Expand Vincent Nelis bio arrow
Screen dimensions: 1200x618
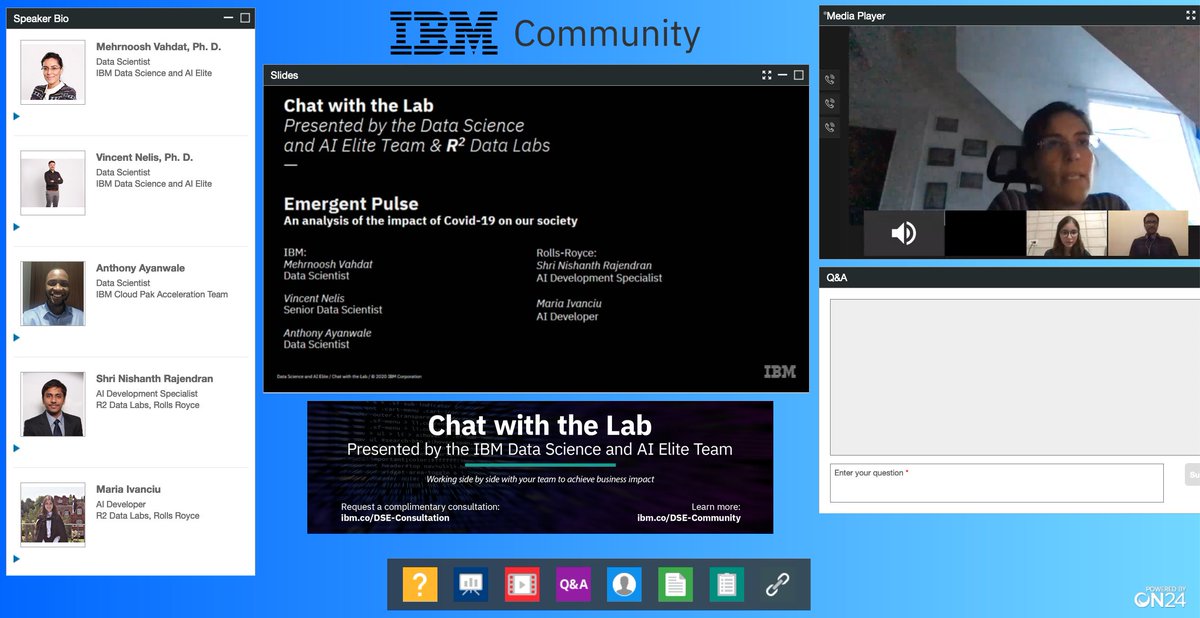[16, 227]
